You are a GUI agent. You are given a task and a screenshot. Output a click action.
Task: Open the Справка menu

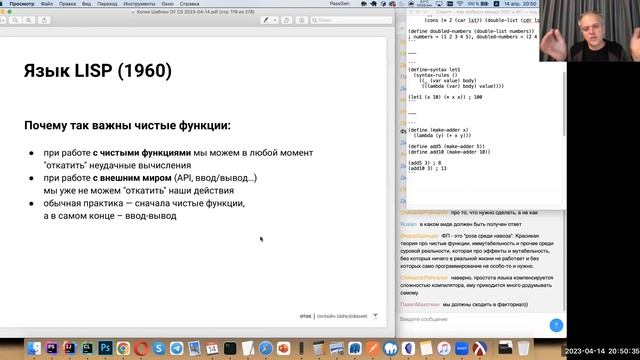189,4
